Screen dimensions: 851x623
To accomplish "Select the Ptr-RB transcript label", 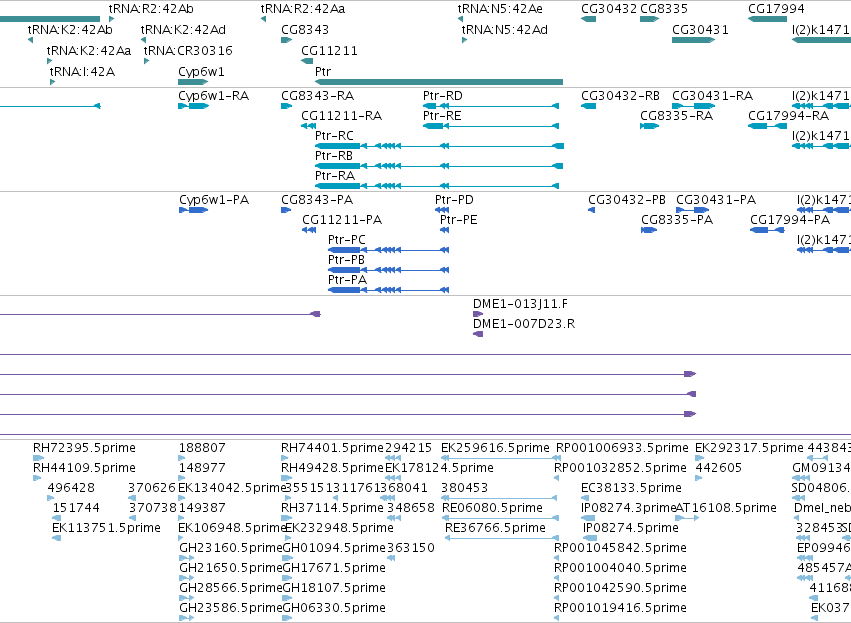I will pyautogui.click(x=334, y=156).
